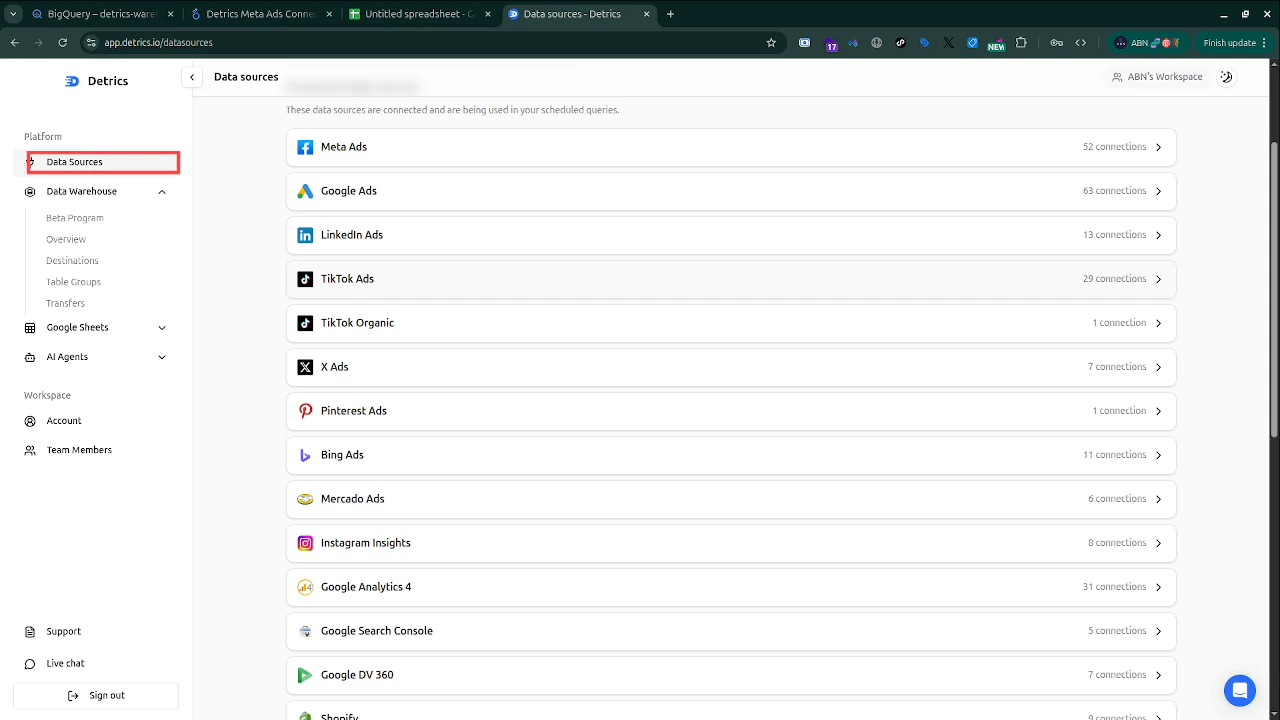Collapse the Data Warehouse section
Screen dimensions: 1280x720
pos(162,191)
